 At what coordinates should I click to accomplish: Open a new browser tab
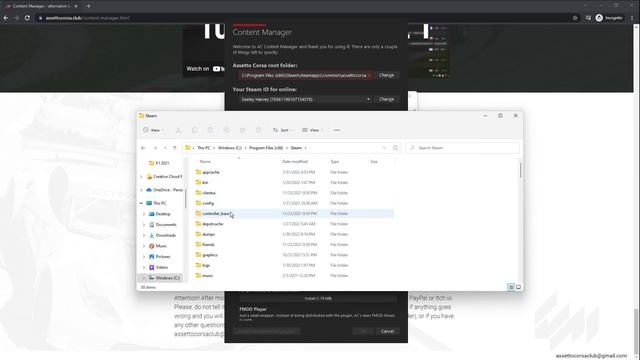pos(88,6)
